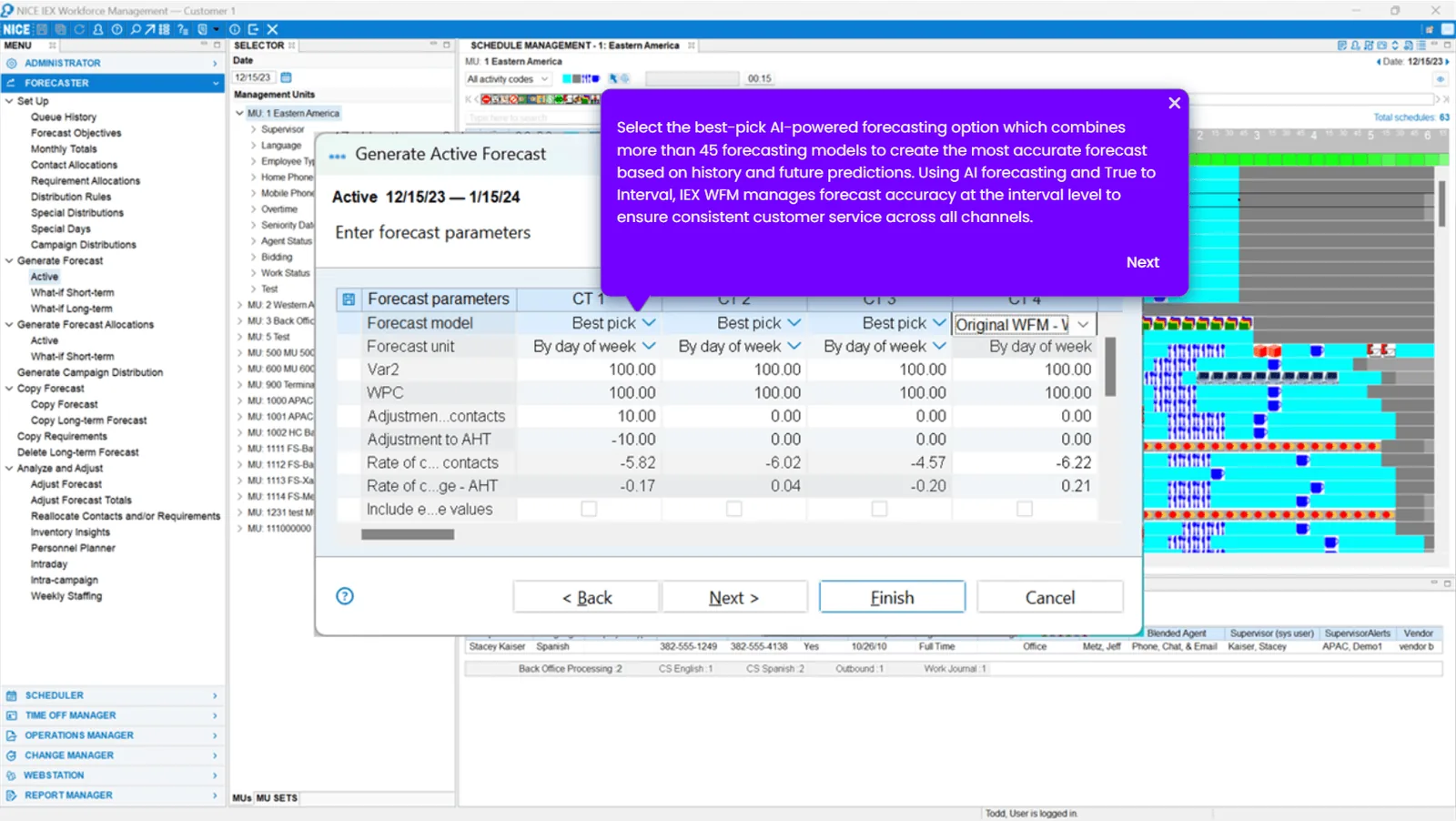1456x821 pixels.
Task: Click the Back button in forecast dialog
Action: (587, 597)
